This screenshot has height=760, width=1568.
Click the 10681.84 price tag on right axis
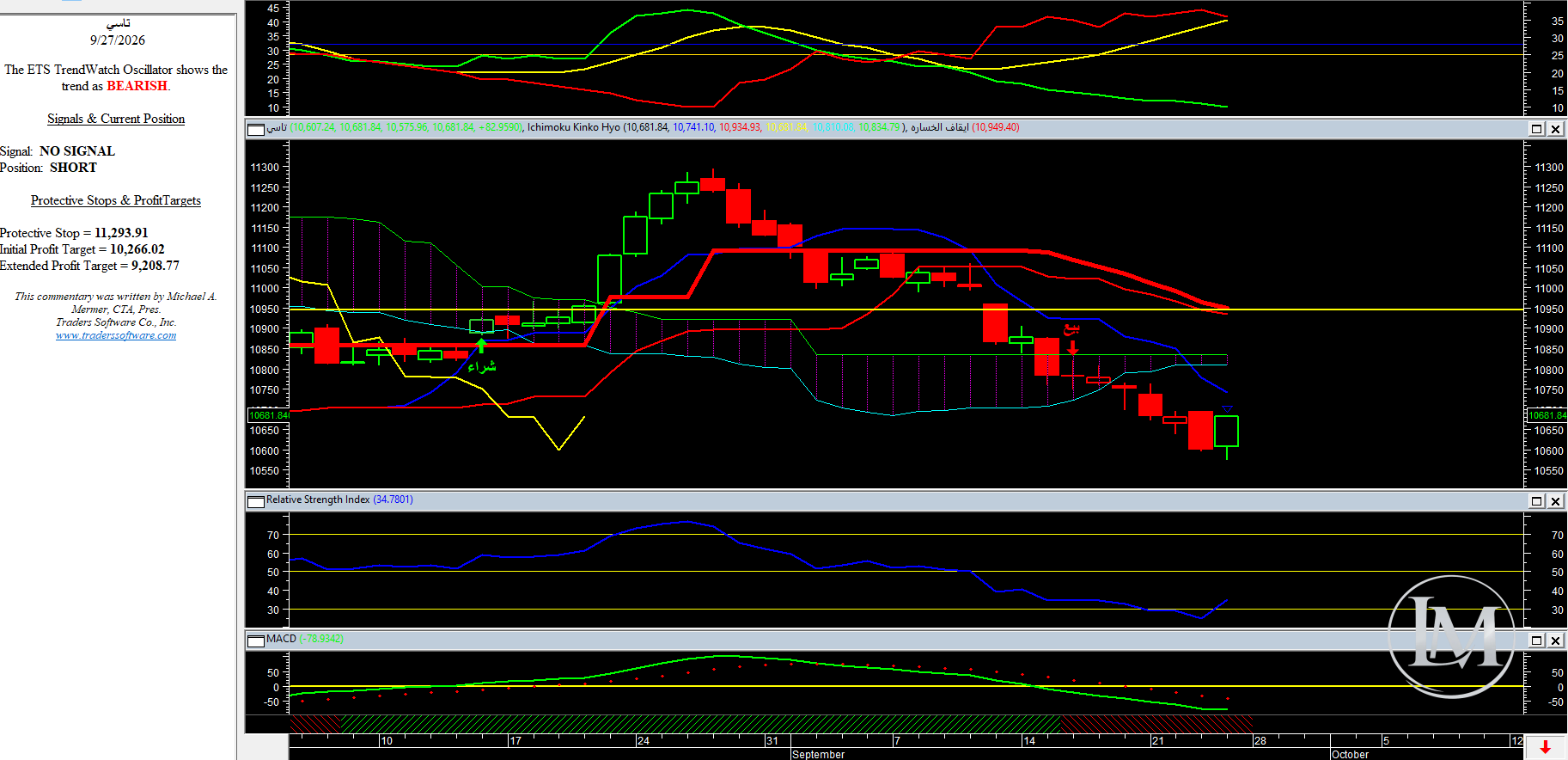pos(1547,415)
